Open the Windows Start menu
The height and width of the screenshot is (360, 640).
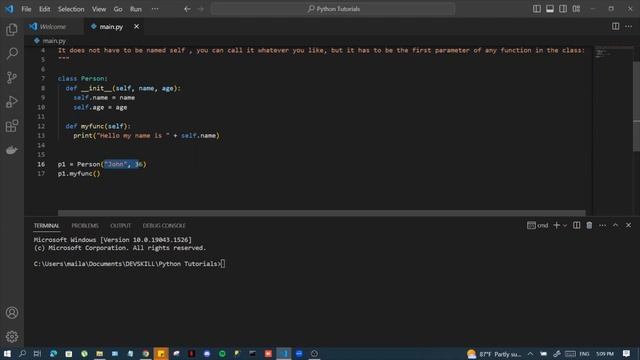click(x=7, y=353)
